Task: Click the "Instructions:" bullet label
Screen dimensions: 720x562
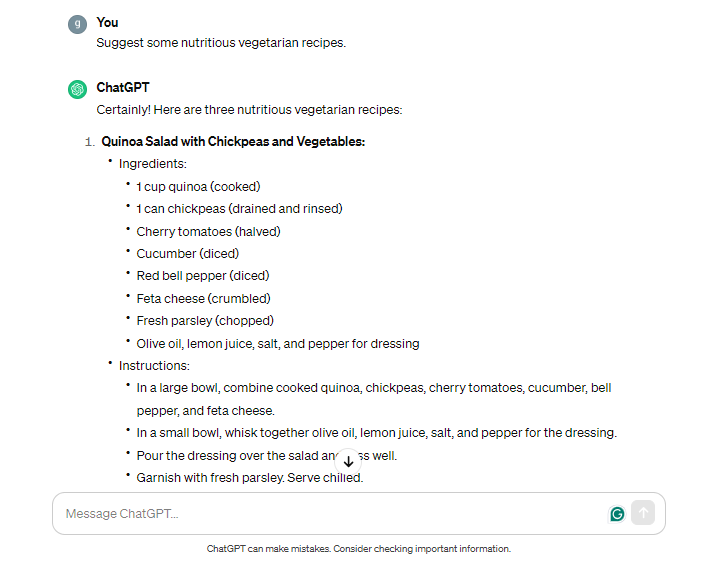Action: (x=154, y=366)
